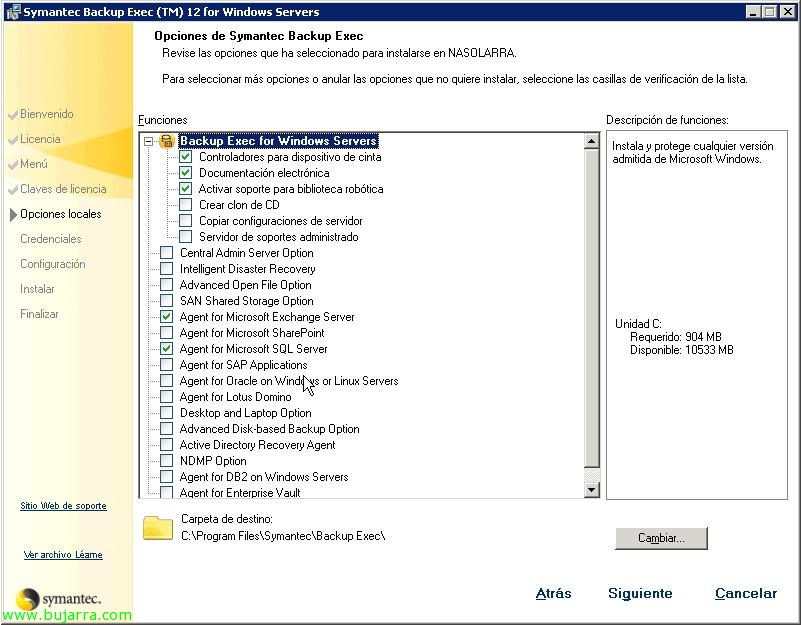The width and height of the screenshot is (801, 625).
Task: Select the NDMP Option label
Action: (213, 461)
